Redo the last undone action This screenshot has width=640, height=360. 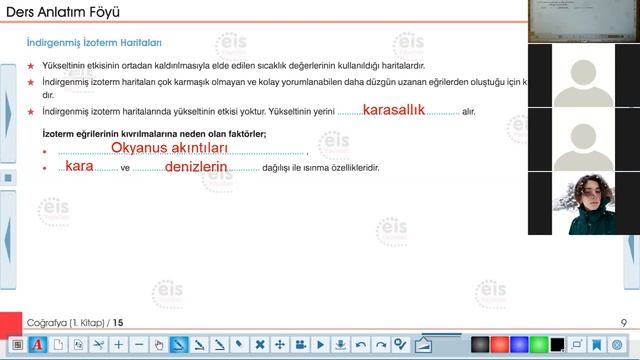coord(381,345)
